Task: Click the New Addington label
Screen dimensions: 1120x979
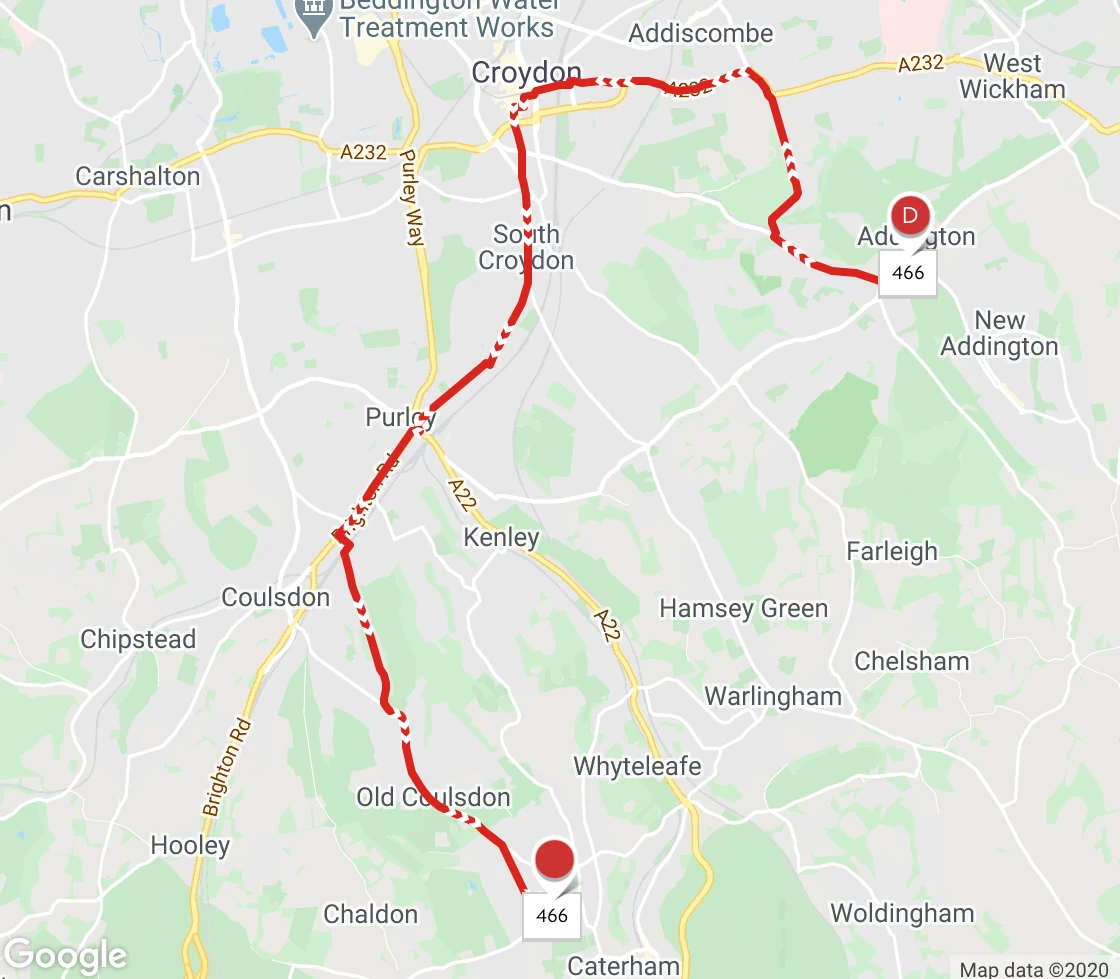Action: pyautogui.click(x=999, y=333)
